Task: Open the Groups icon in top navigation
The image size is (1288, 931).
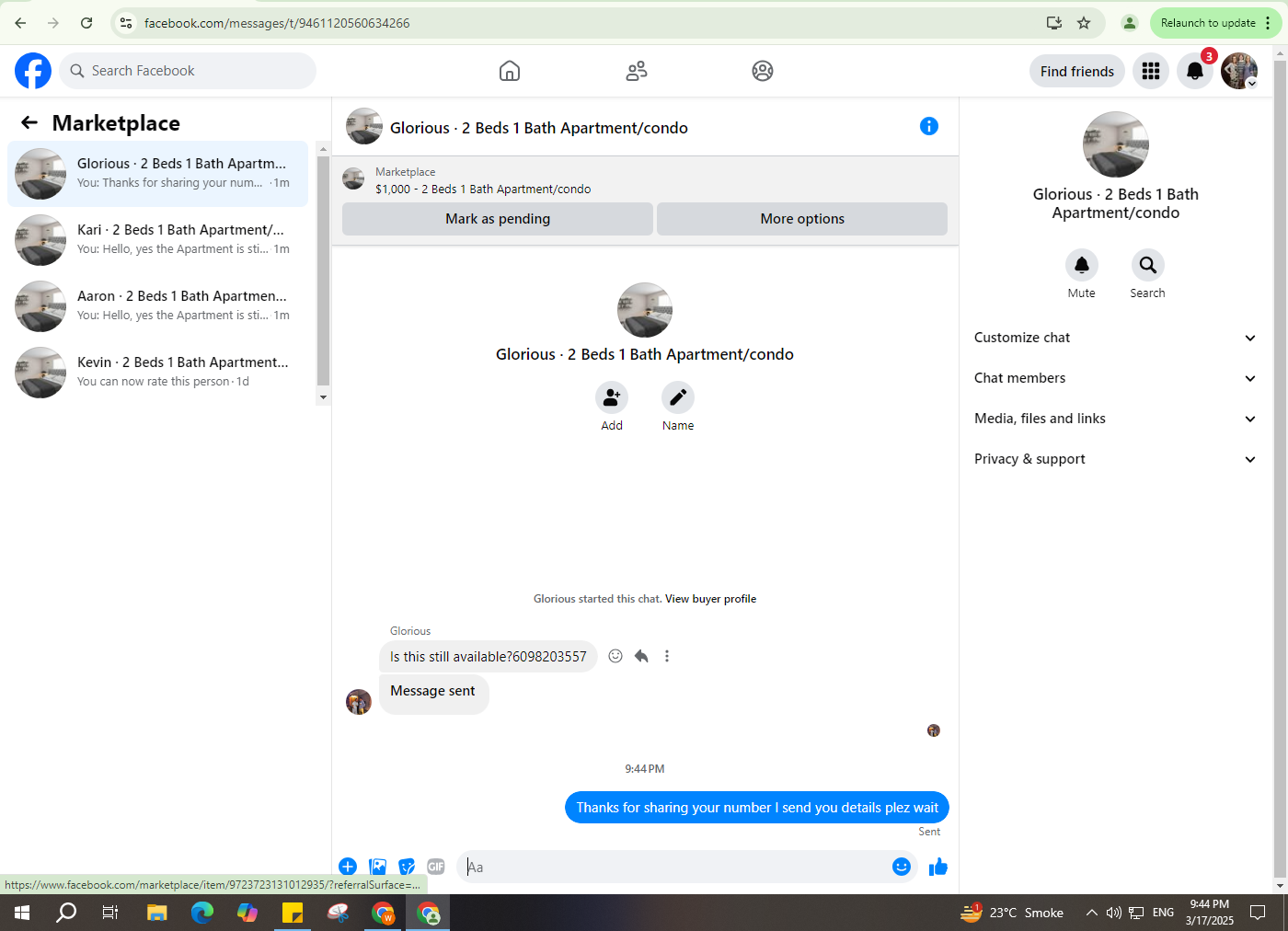Action: click(x=763, y=71)
